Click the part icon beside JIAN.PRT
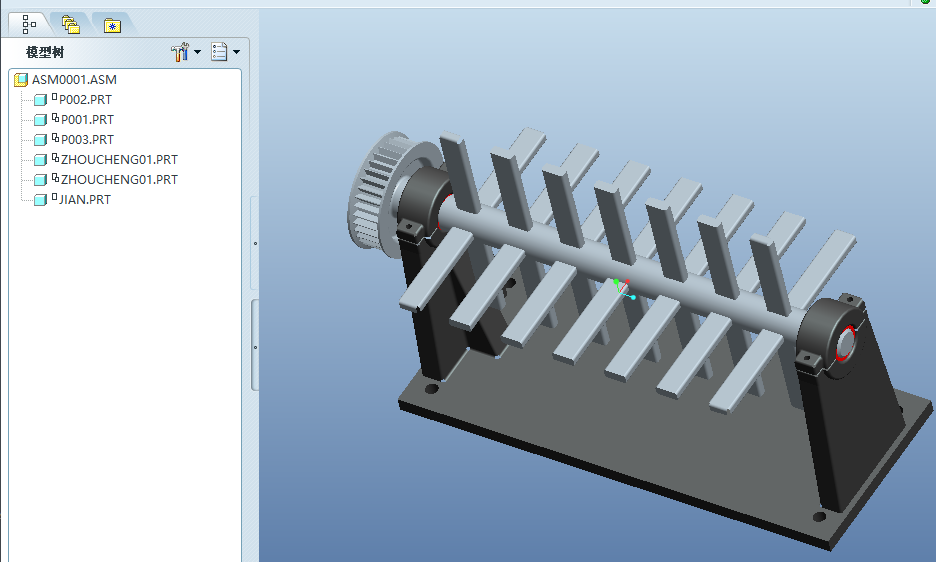 40,200
